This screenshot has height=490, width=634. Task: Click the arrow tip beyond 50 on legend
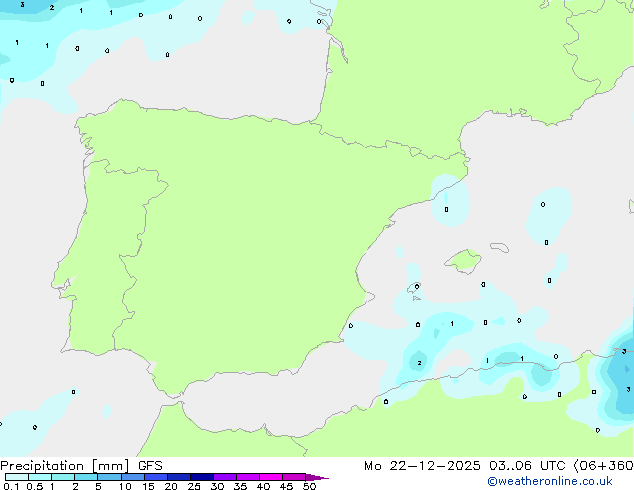coord(317,477)
